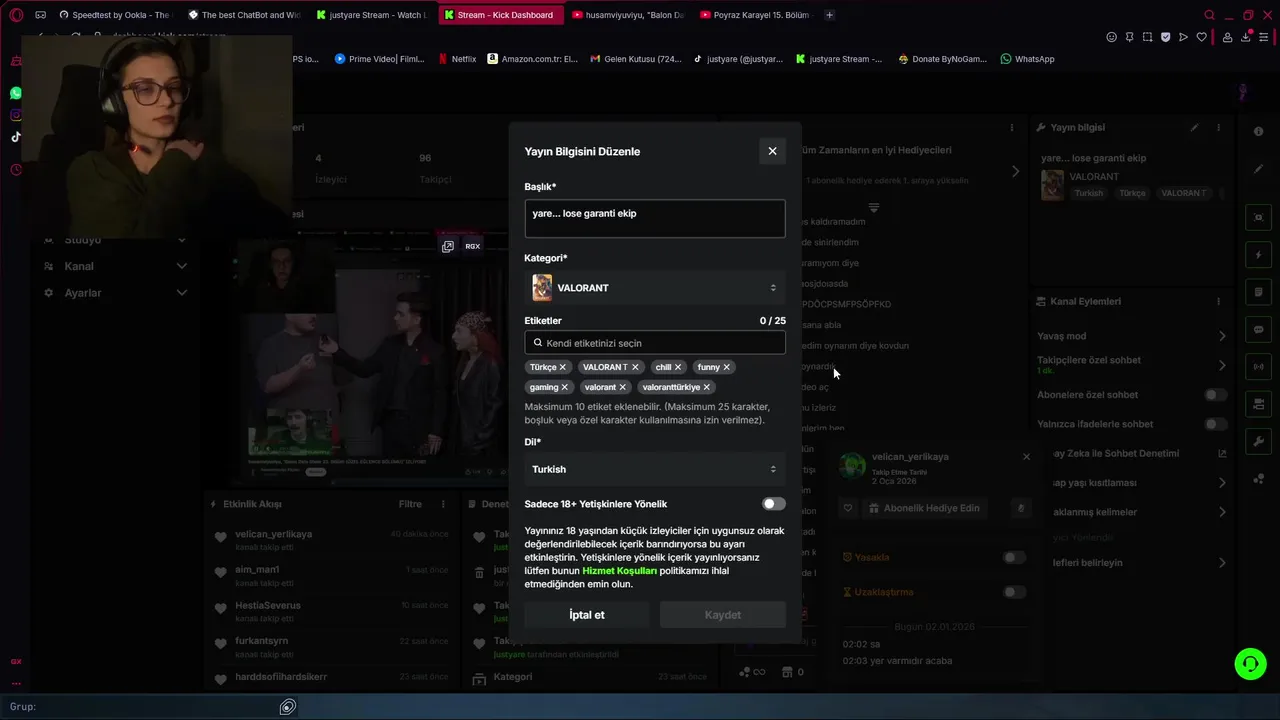
Task: Open the Hizmet Koşulları link
Action: click(x=620, y=571)
